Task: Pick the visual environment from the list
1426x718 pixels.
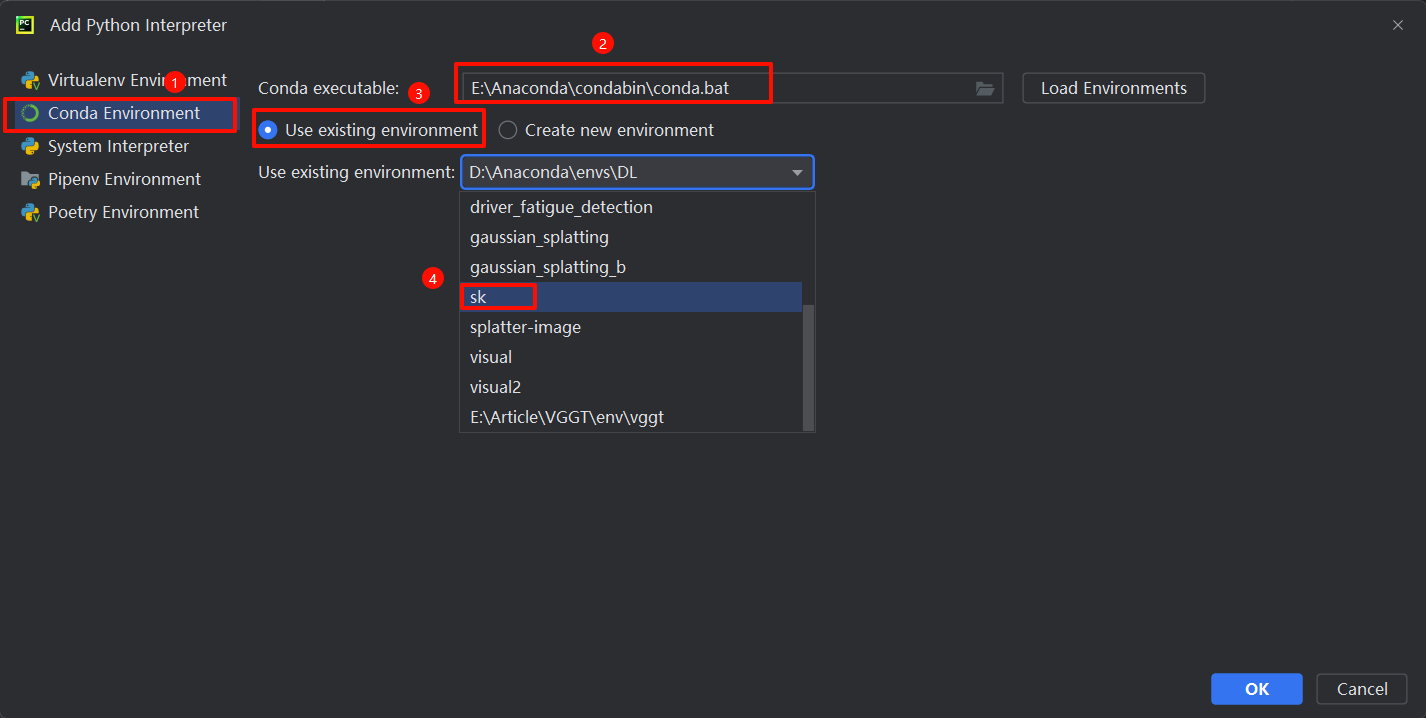Action: 631,357
